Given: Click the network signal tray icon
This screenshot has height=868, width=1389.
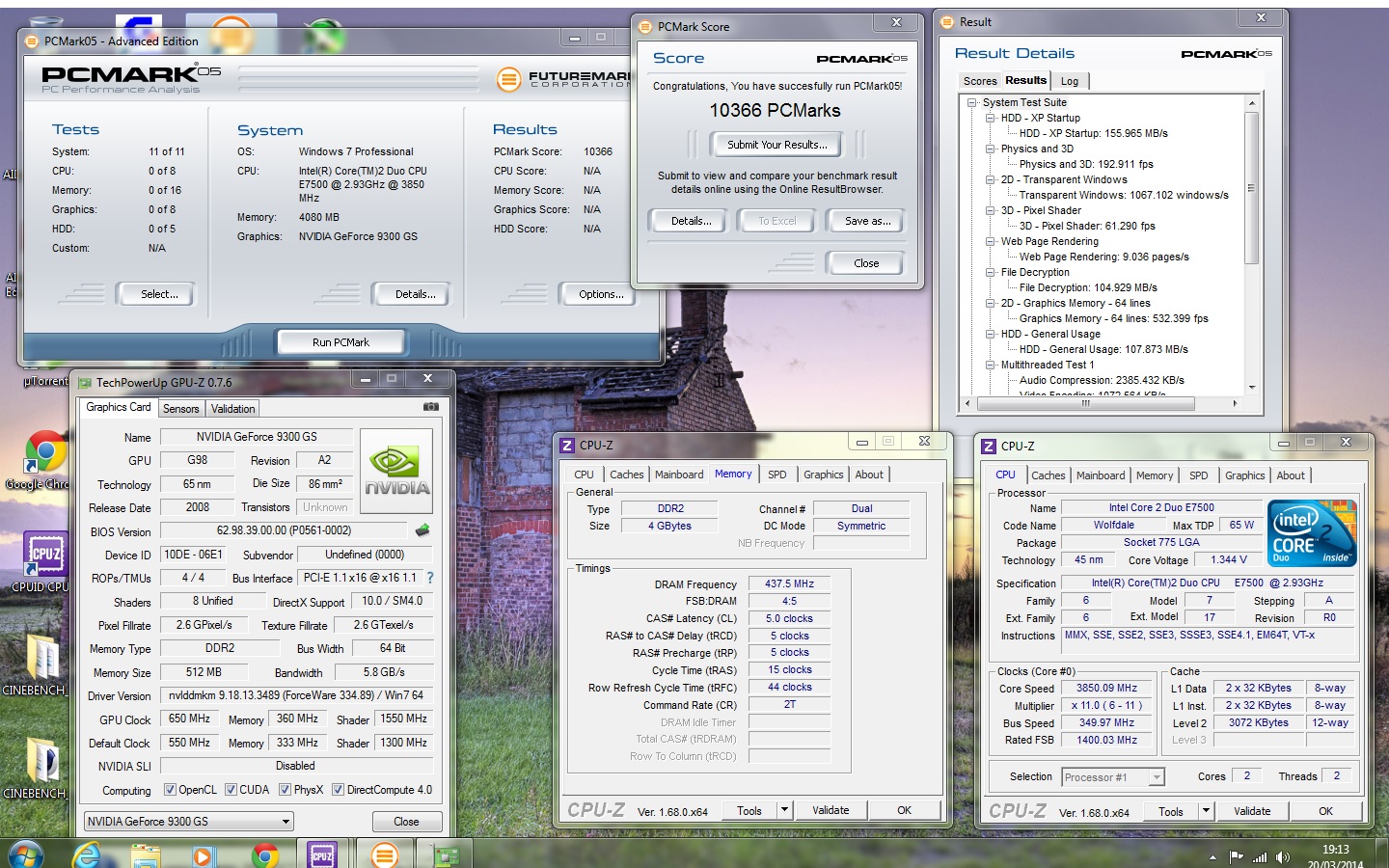Looking at the screenshot, I should pyautogui.click(x=1260, y=856).
